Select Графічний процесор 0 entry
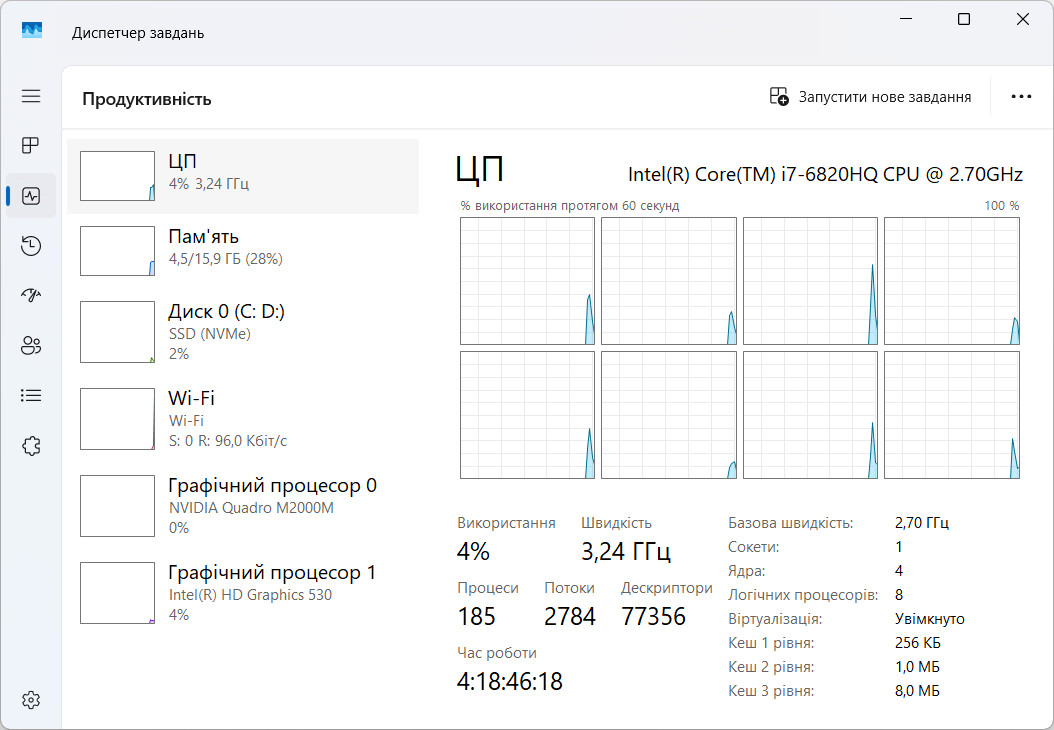 coord(243,506)
